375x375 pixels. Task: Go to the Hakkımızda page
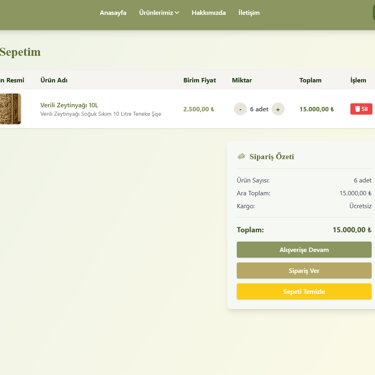click(209, 13)
